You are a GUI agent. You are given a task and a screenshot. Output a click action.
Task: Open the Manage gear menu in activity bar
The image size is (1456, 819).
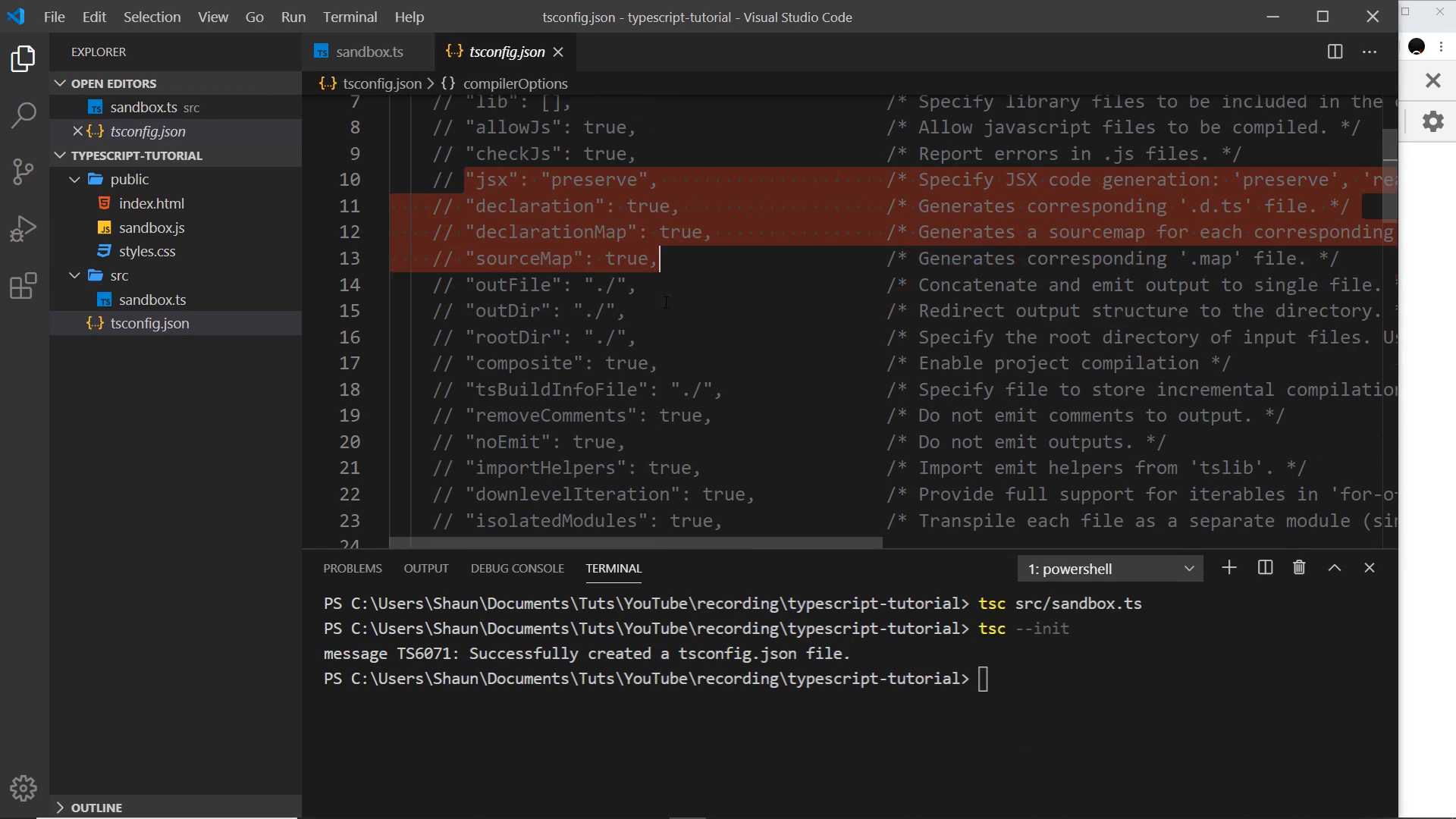(24, 789)
